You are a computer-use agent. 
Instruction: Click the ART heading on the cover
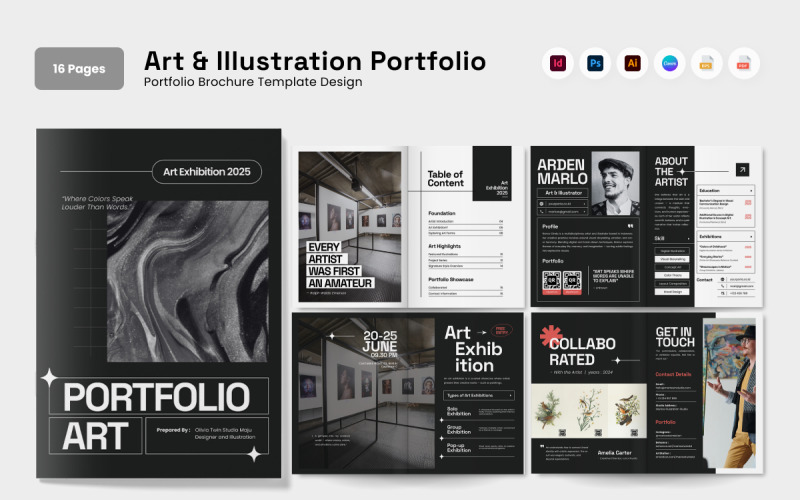(95, 436)
